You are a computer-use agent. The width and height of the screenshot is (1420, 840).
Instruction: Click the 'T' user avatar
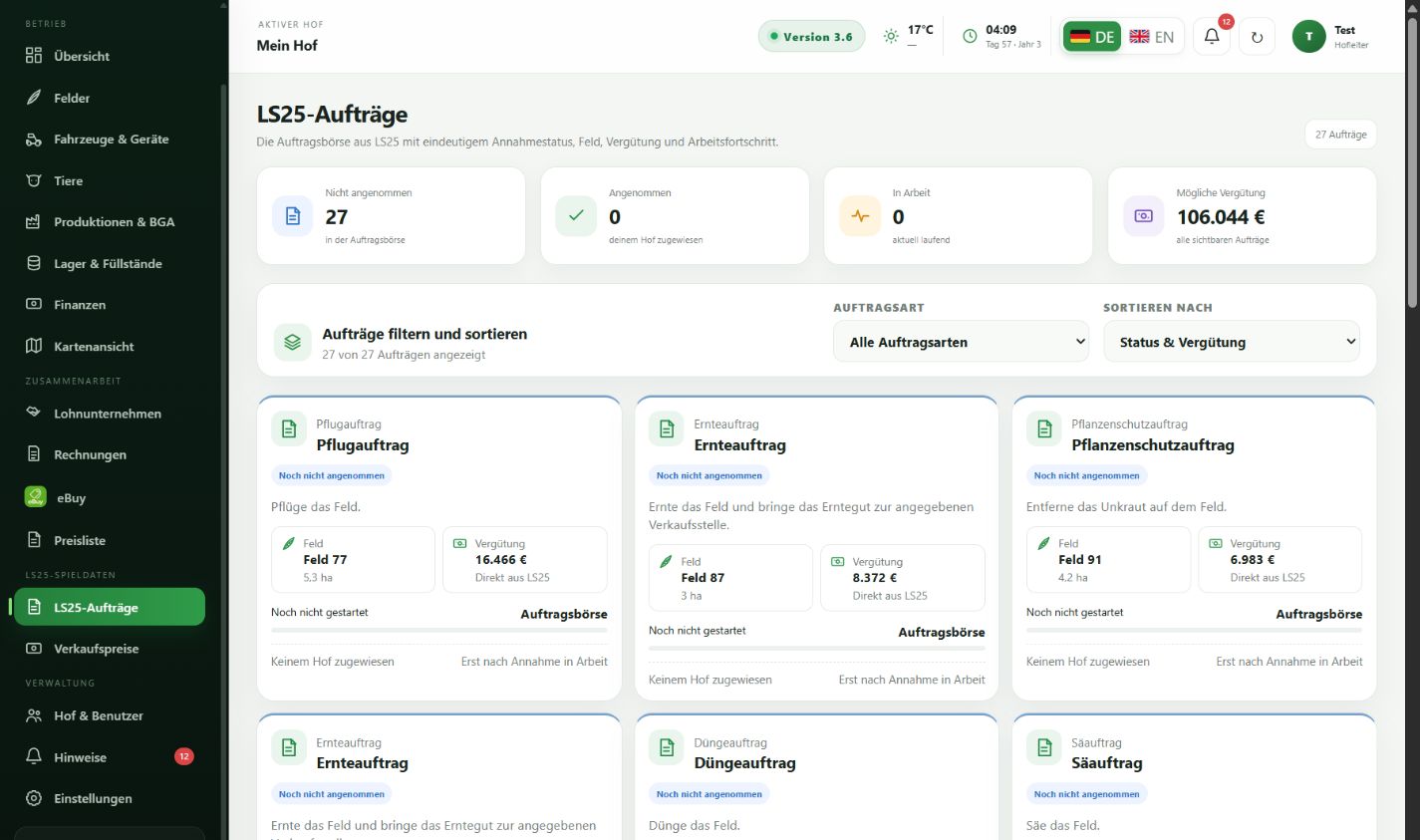[1308, 37]
